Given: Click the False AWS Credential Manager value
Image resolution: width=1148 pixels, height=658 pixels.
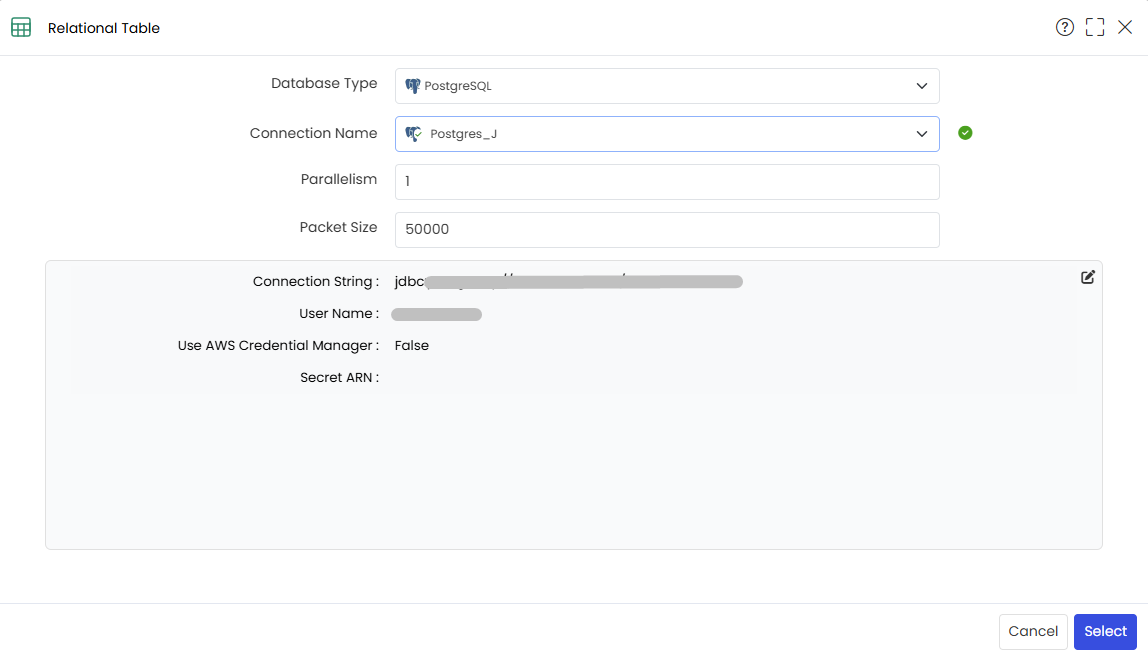Looking at the screenshot, I should pos(411,345).
